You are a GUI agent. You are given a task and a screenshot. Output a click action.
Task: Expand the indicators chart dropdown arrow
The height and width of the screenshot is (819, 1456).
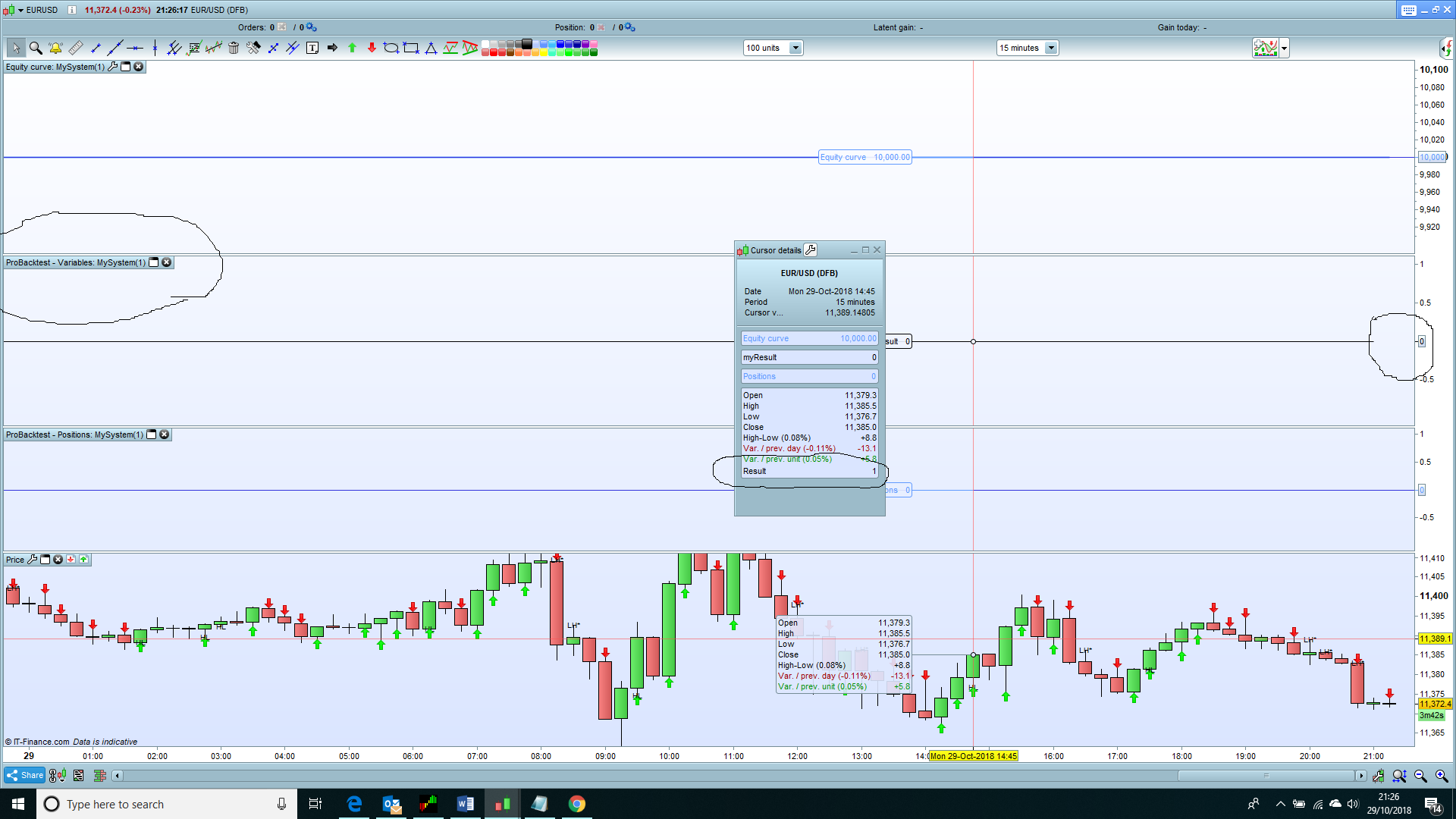pyautogui.click(x=1285, y=48)
